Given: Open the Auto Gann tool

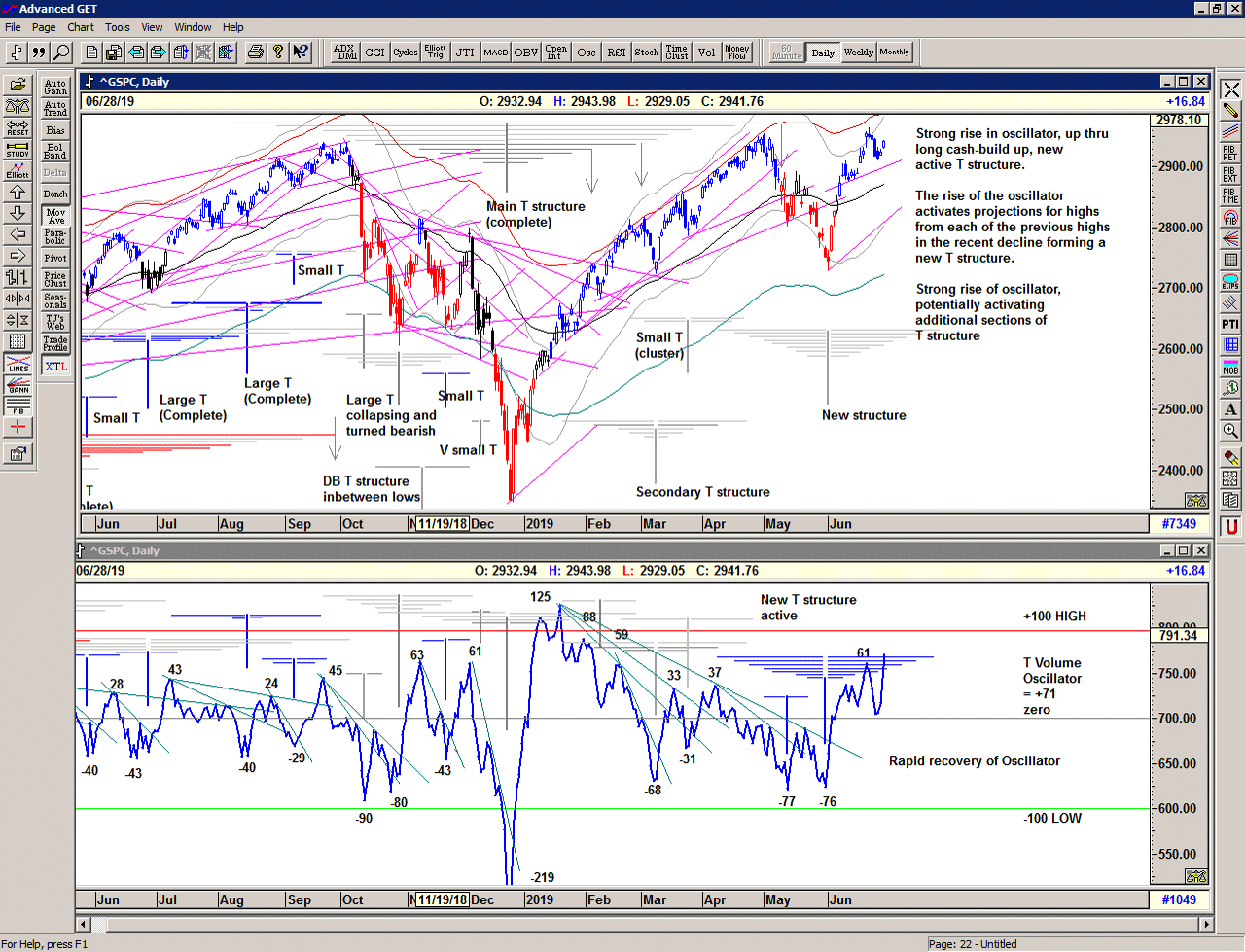Looking at the screenshot, I should pos(55,87).
